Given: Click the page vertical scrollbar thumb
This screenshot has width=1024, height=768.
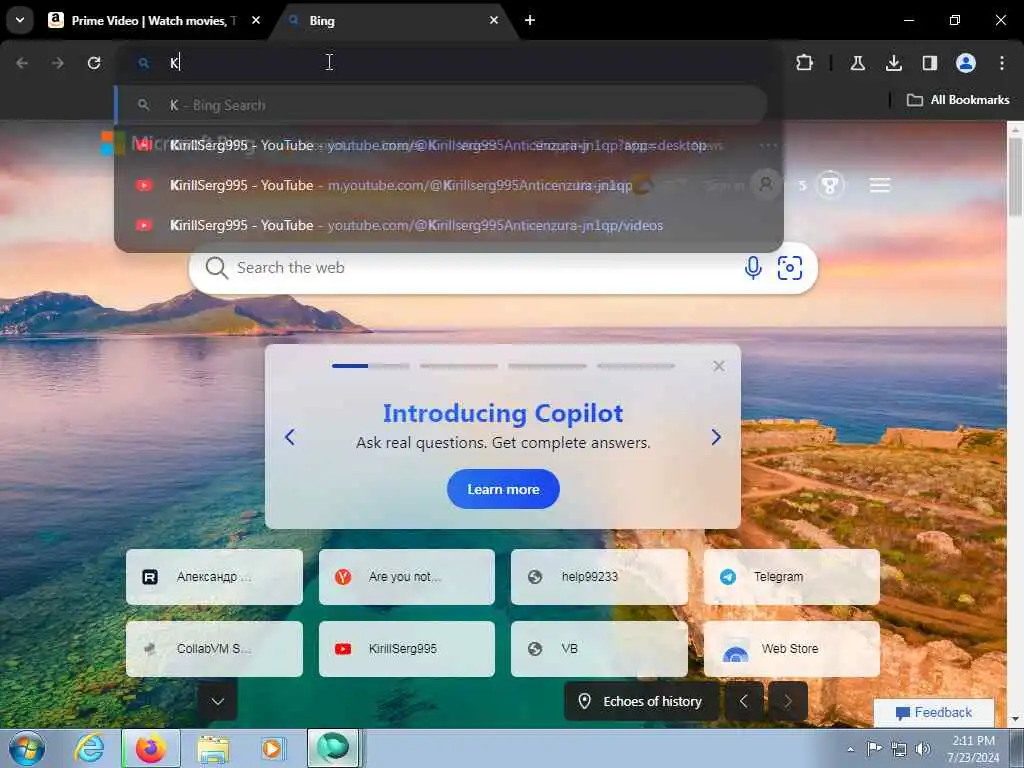Looking at the screenshot, I should (1015, 176).
